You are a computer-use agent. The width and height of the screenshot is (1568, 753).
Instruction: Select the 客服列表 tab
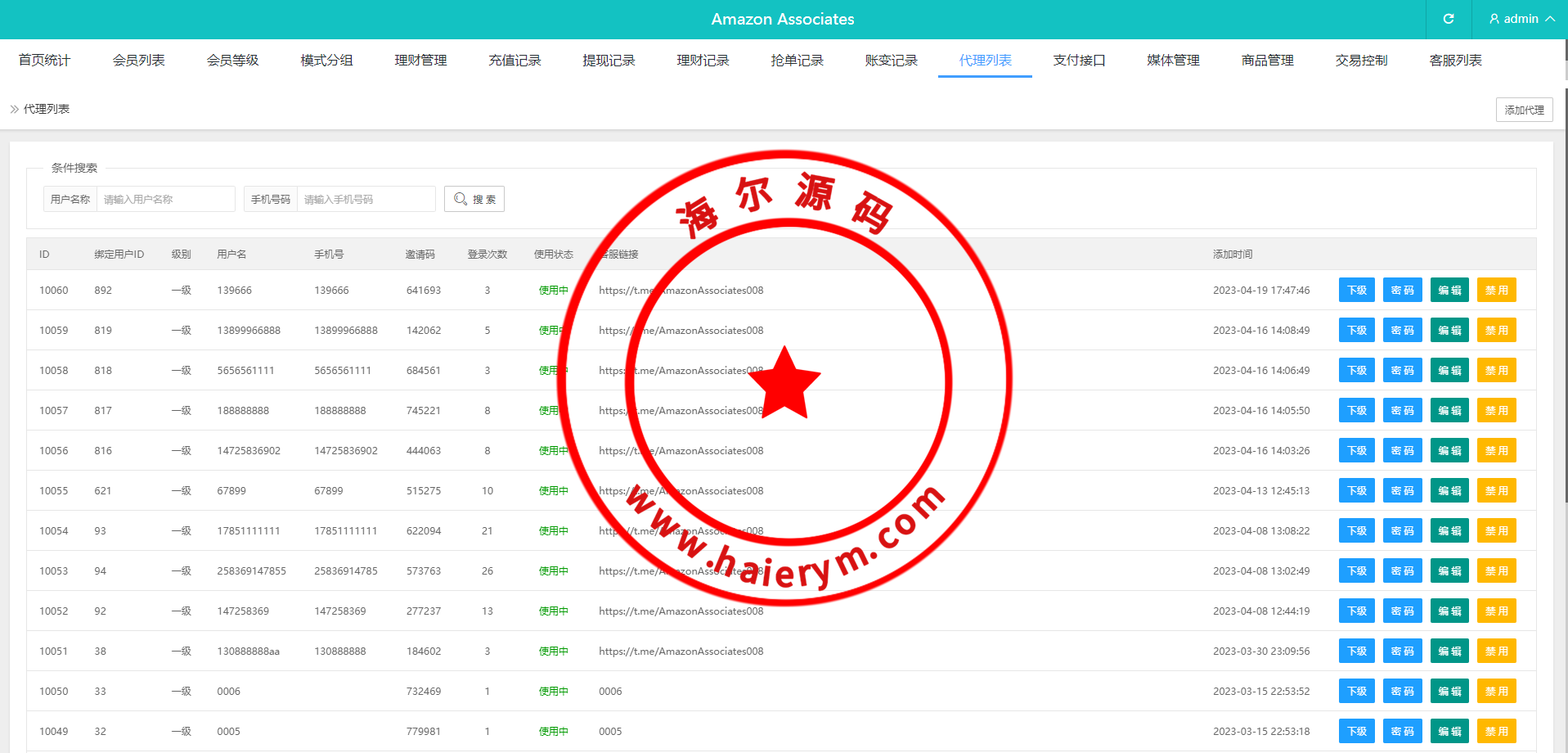tap(1455, 60)
